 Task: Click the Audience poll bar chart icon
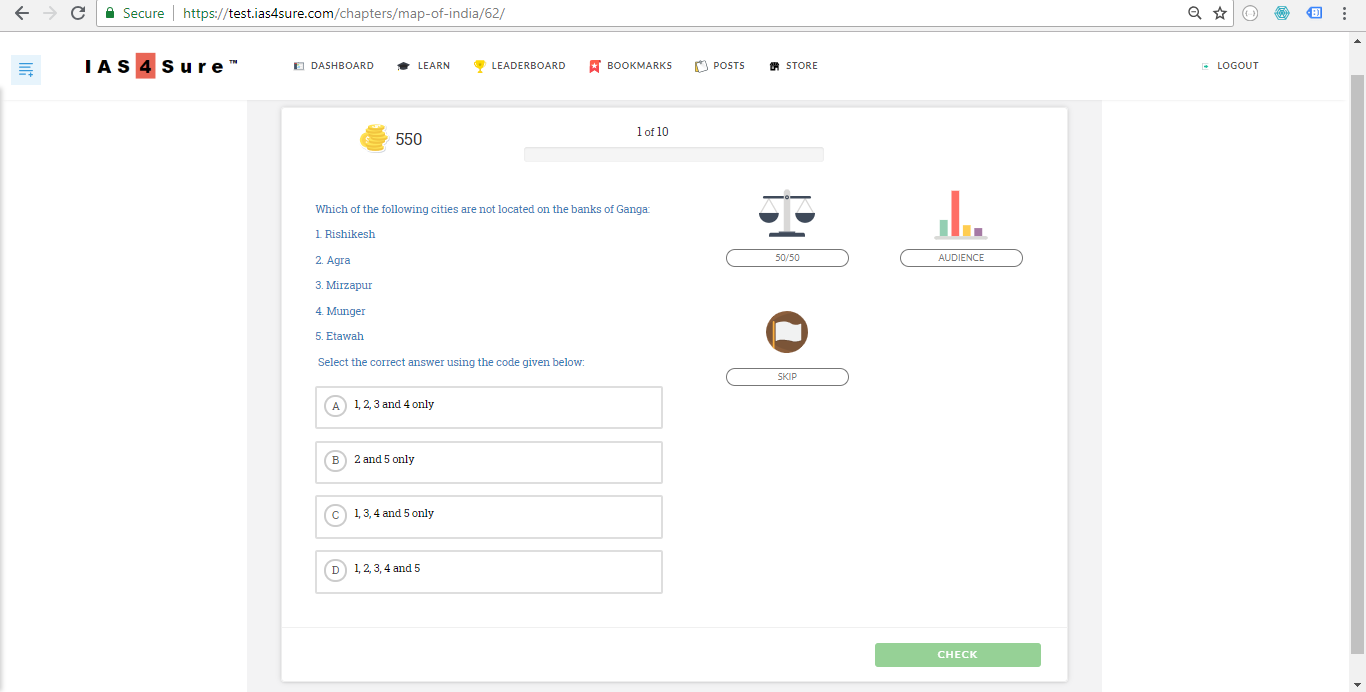[x=961, y=214]
